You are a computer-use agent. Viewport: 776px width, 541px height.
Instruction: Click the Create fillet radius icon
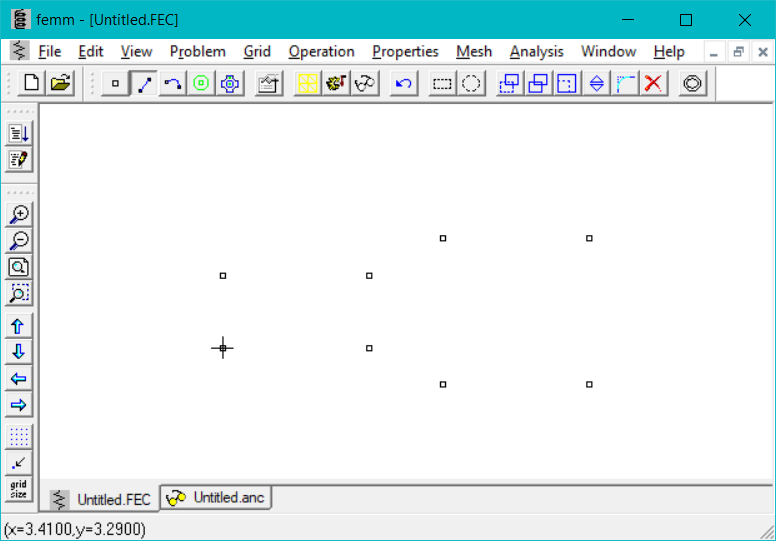coord(625,83)
